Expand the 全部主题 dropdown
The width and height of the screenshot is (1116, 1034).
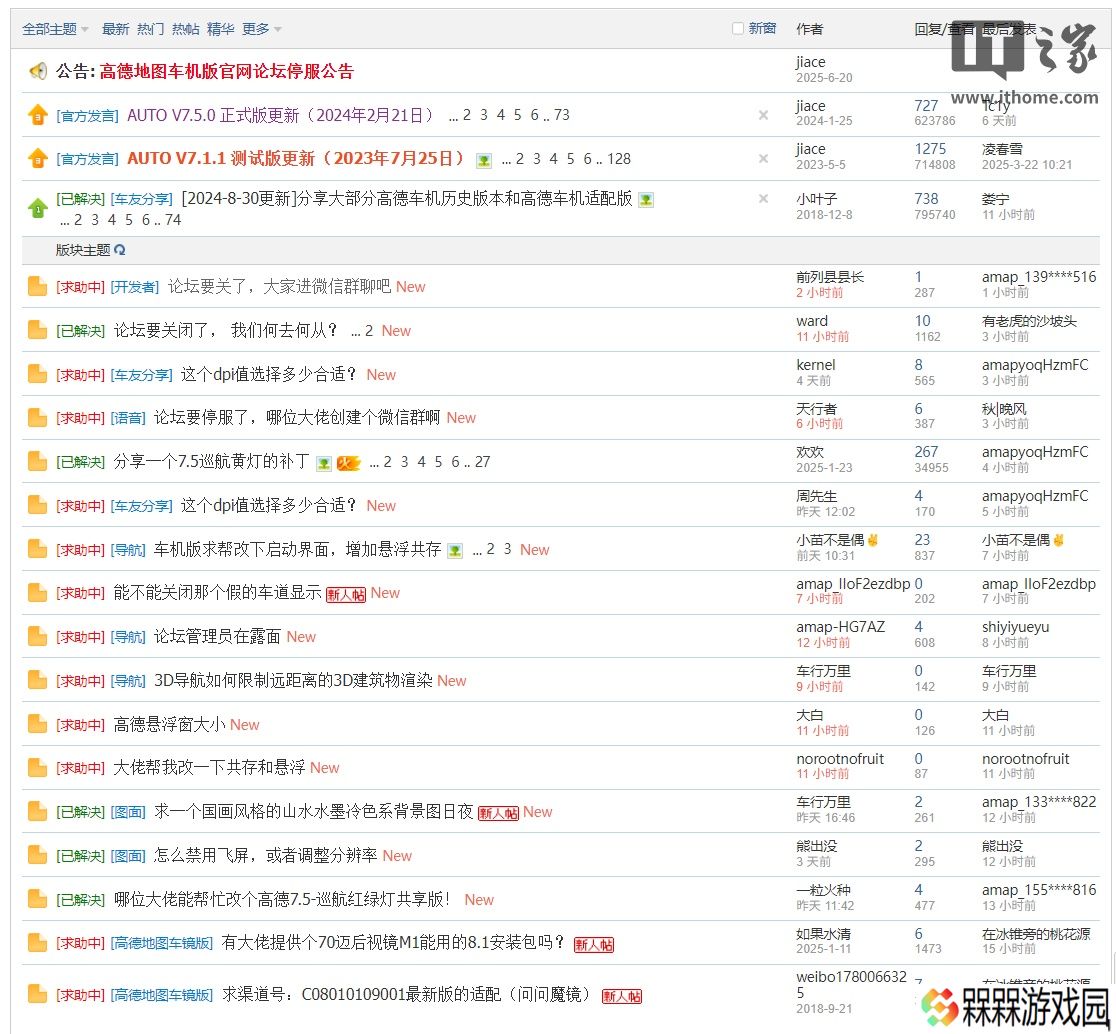pyautogui.click(x=56, y=29)
